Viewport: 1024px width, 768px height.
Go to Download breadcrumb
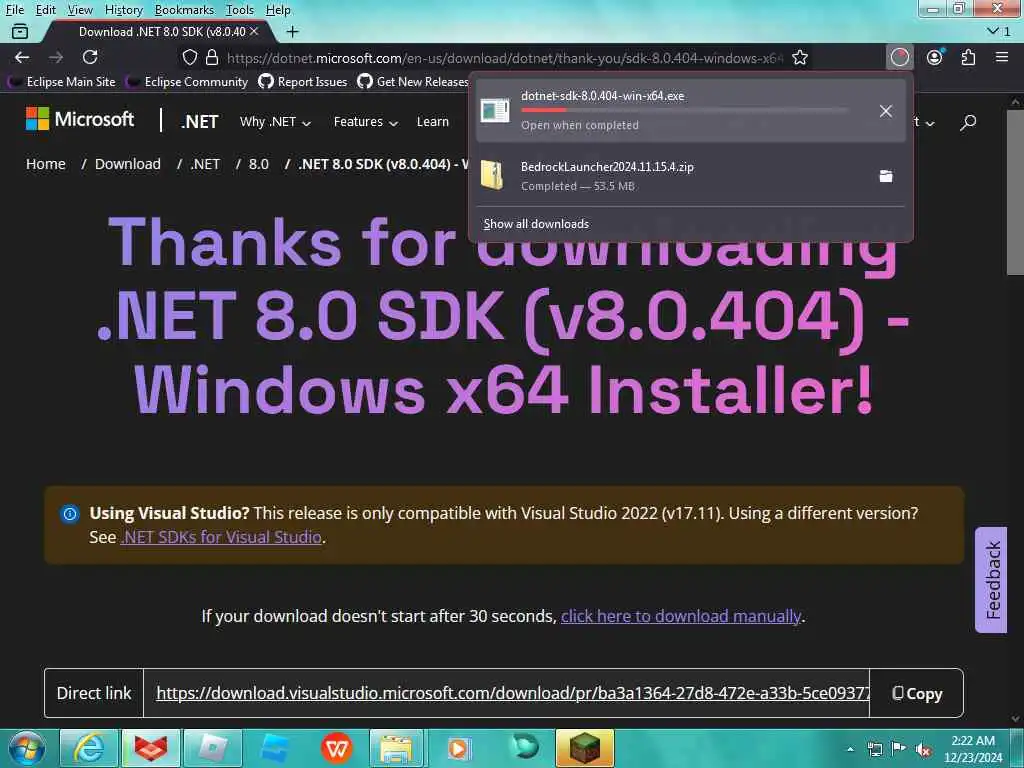click(127, 164)
